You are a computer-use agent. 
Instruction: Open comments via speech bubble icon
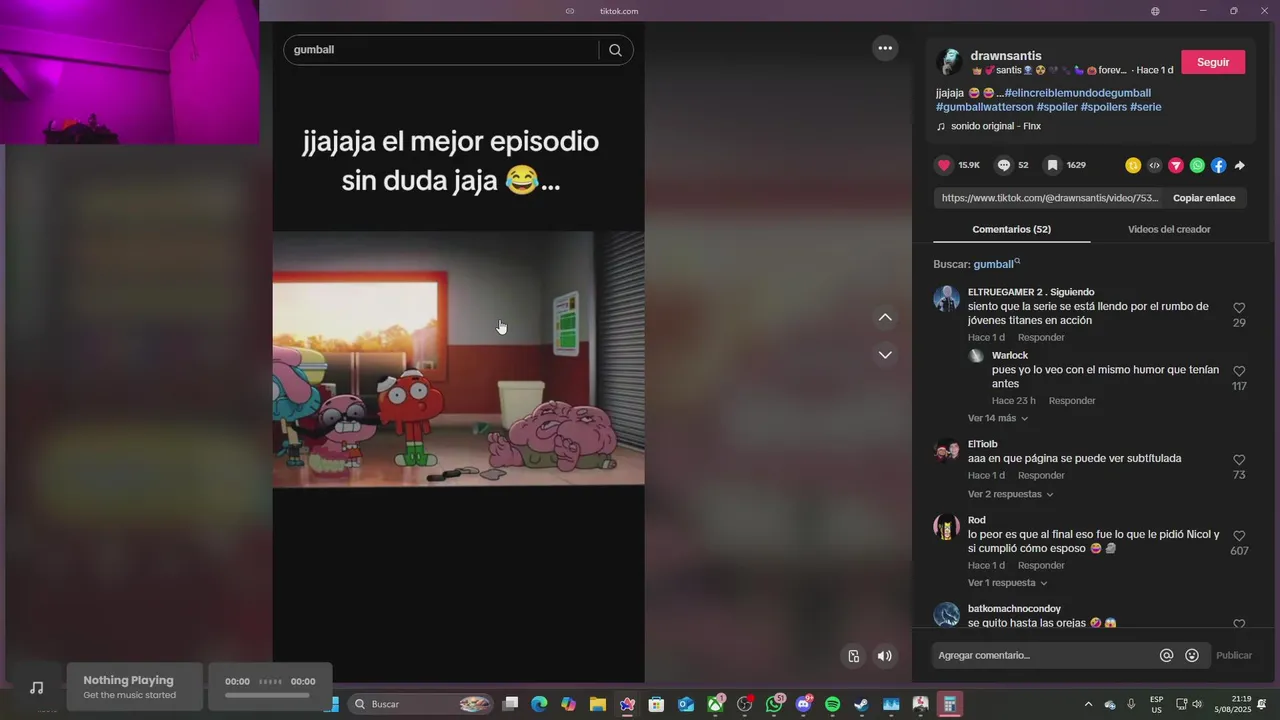(1004, 165)
